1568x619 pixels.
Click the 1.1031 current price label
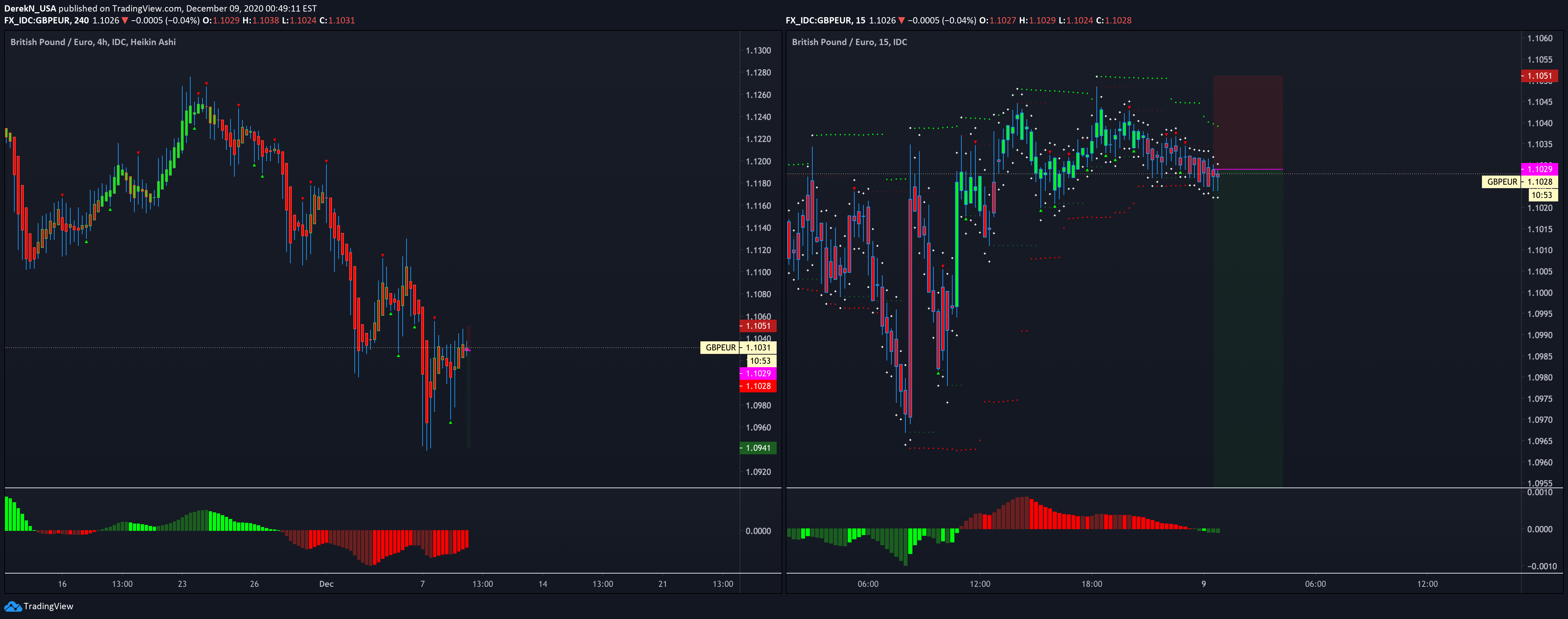758,348
